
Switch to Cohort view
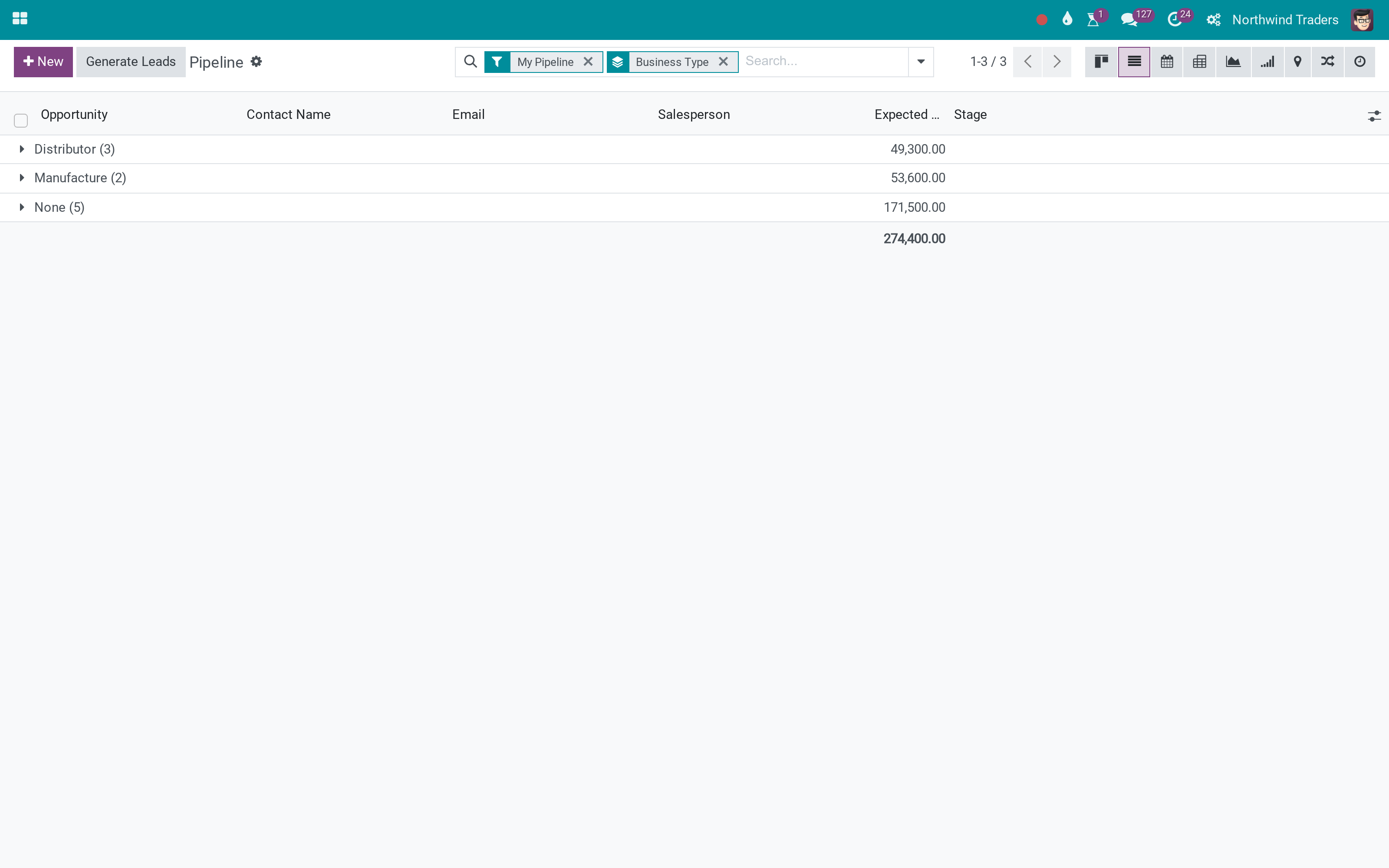point(1267,62)
